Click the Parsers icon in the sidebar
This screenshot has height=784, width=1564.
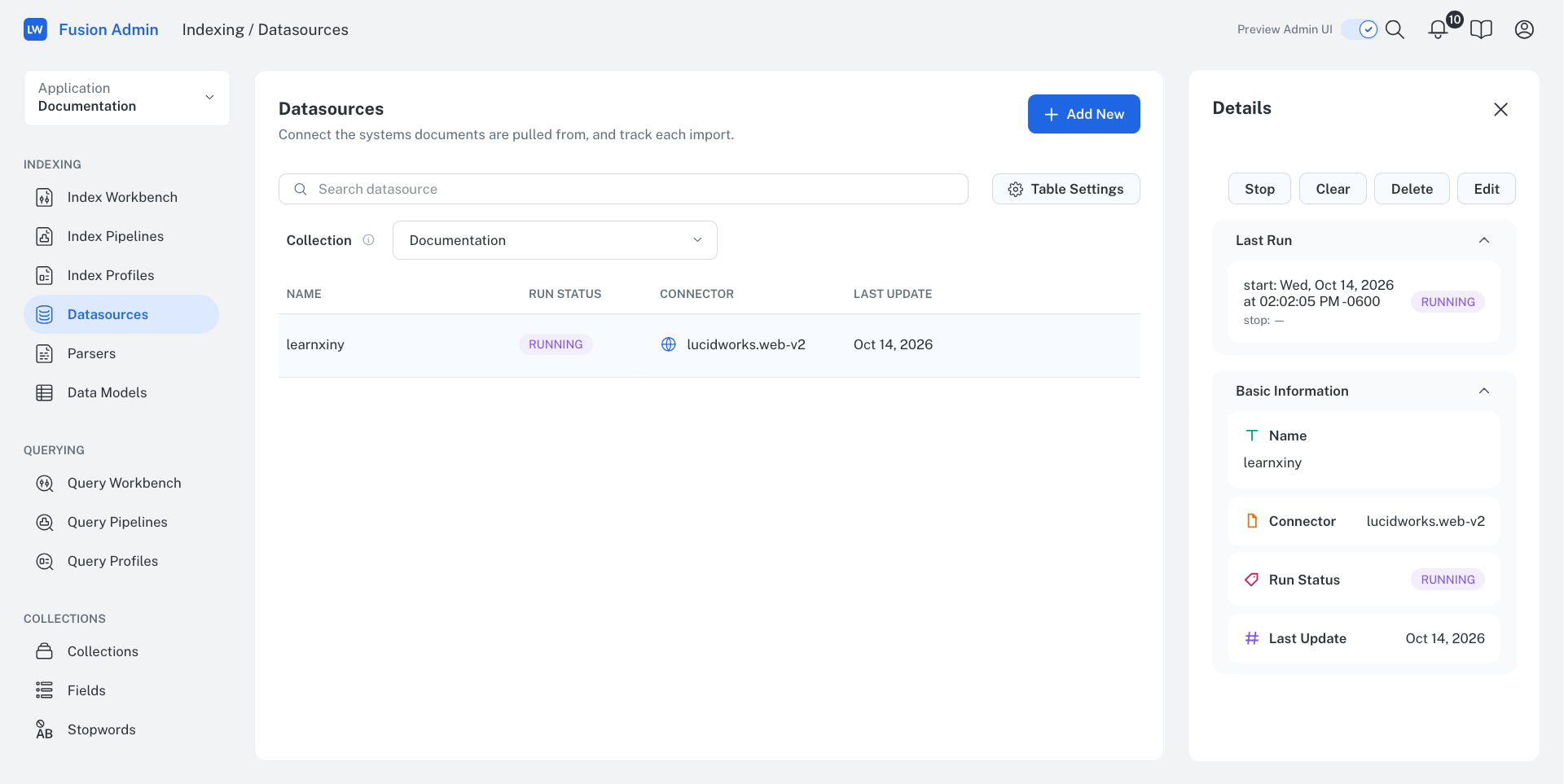click(x=45, y=353)
